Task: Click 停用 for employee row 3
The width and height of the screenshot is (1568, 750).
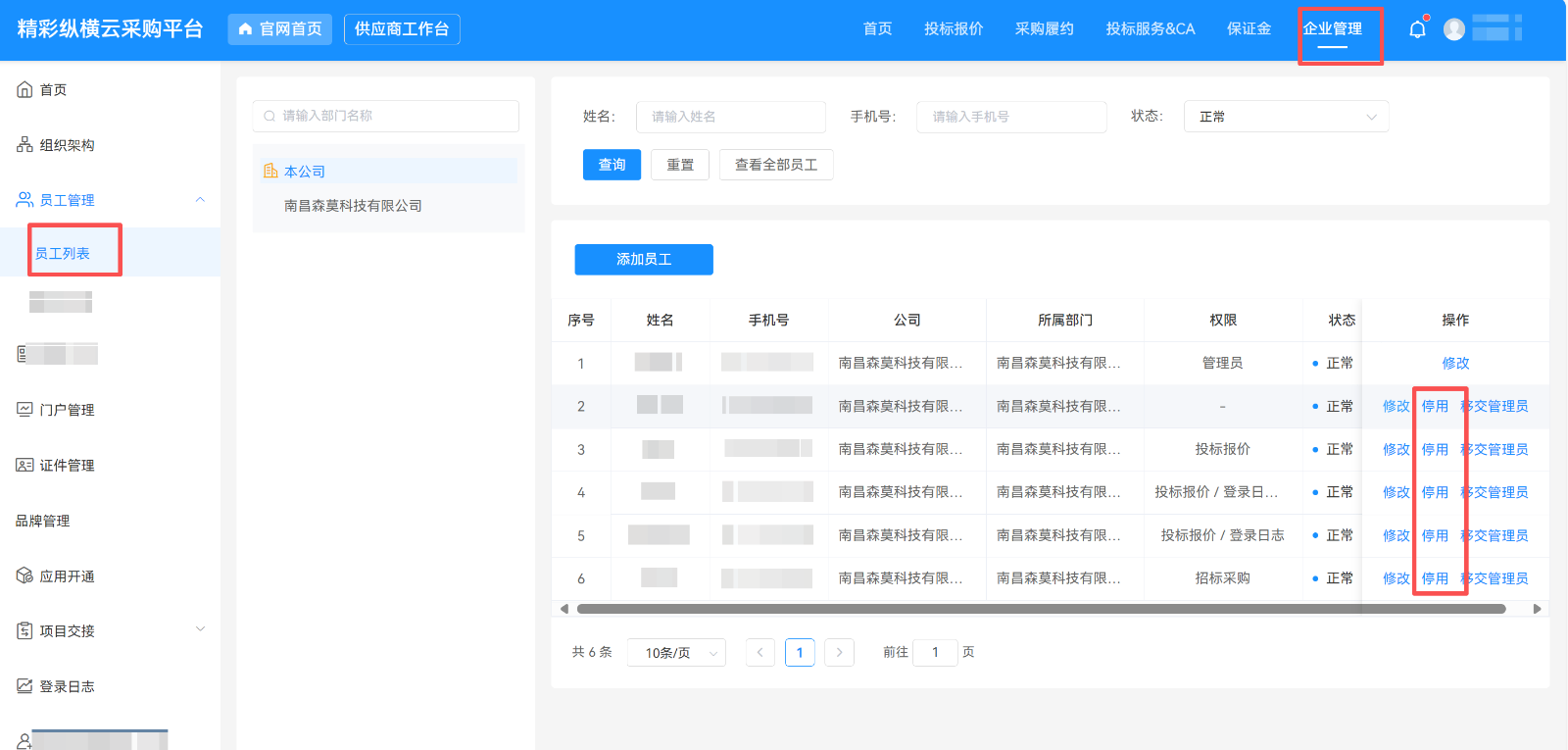Action: (x=1435, y=449)
